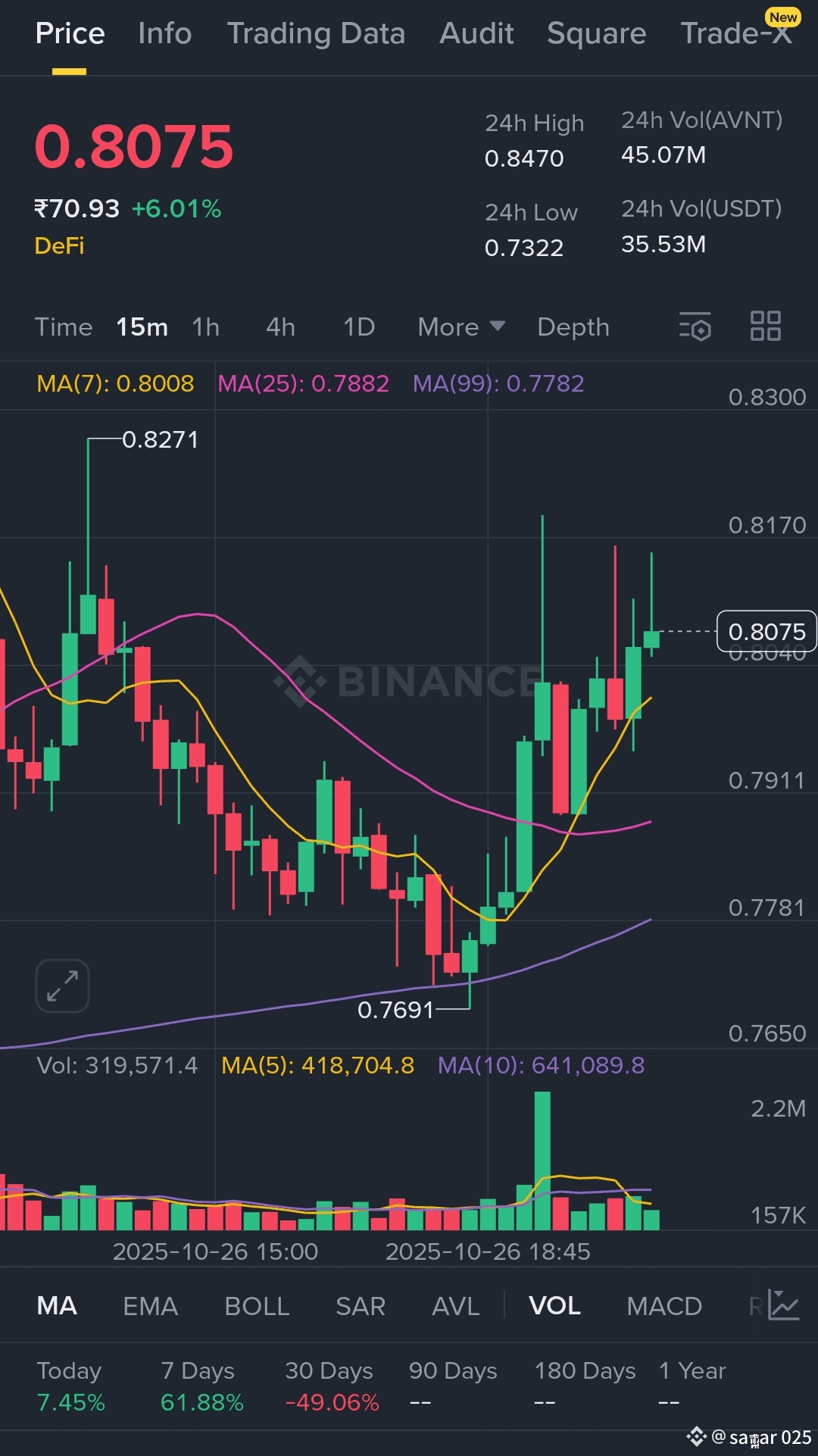
Task: Tap the 24h High value 0.8470
Action: pos(524,158)
